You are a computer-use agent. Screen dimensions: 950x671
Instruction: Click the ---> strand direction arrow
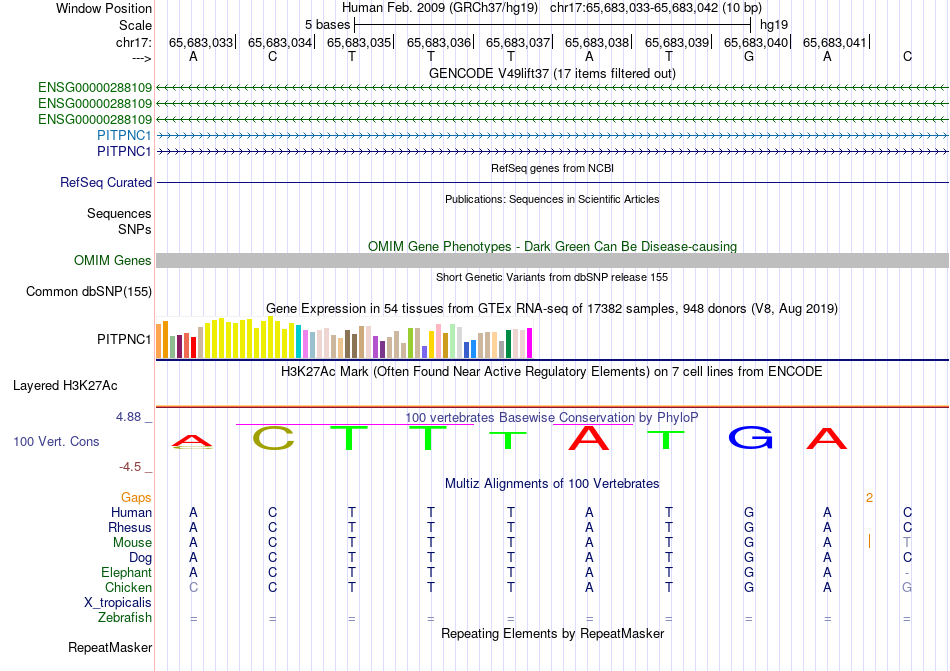click(x=142, y=58)
